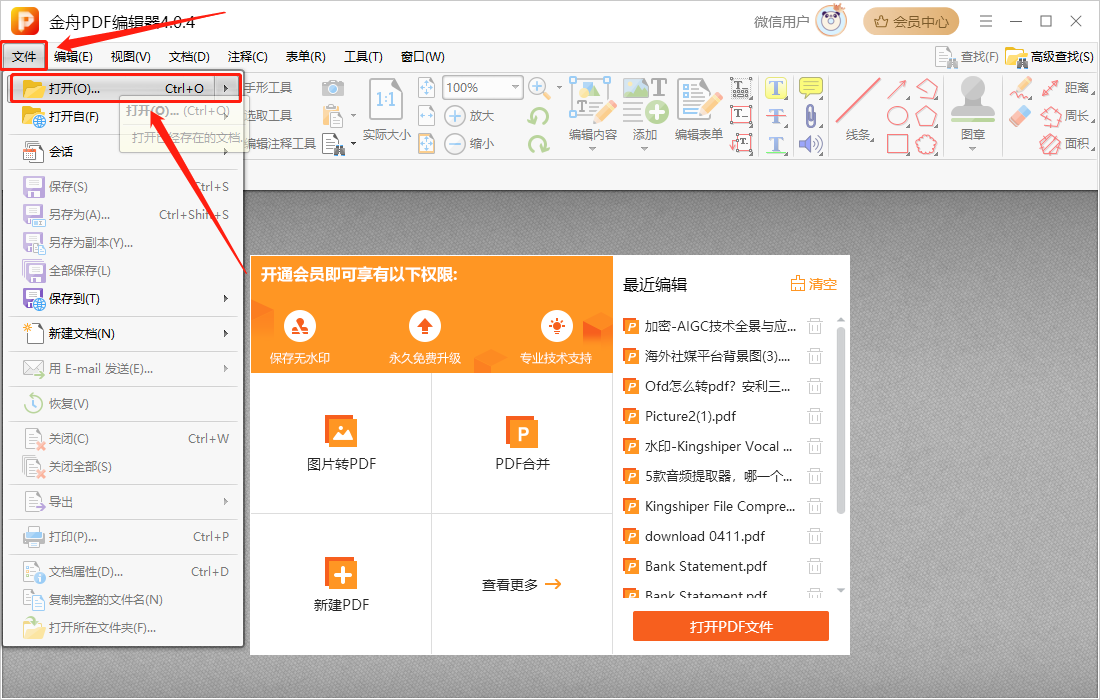Select the highlight text T icon

point(775,88)
